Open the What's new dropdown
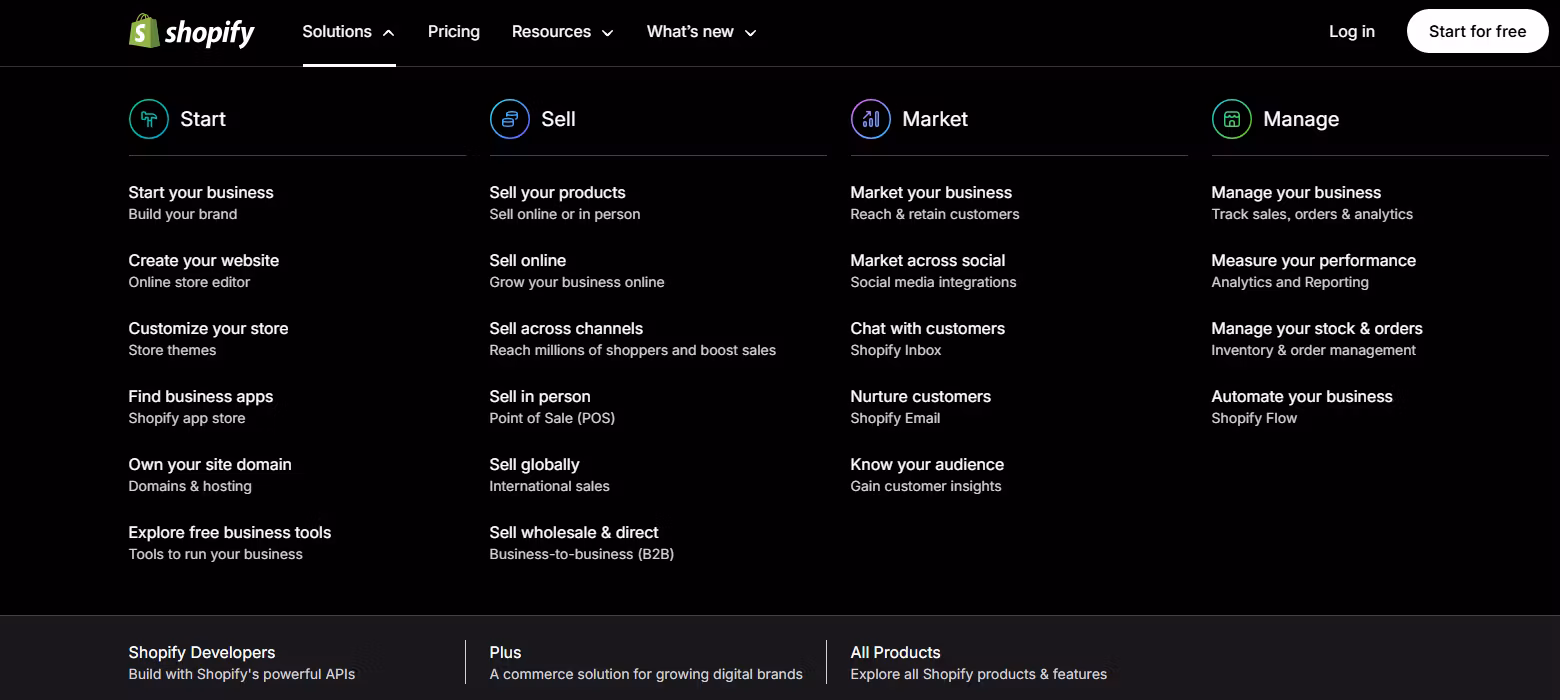Viewport: 1560px width, 700px height. coord(701,32)
